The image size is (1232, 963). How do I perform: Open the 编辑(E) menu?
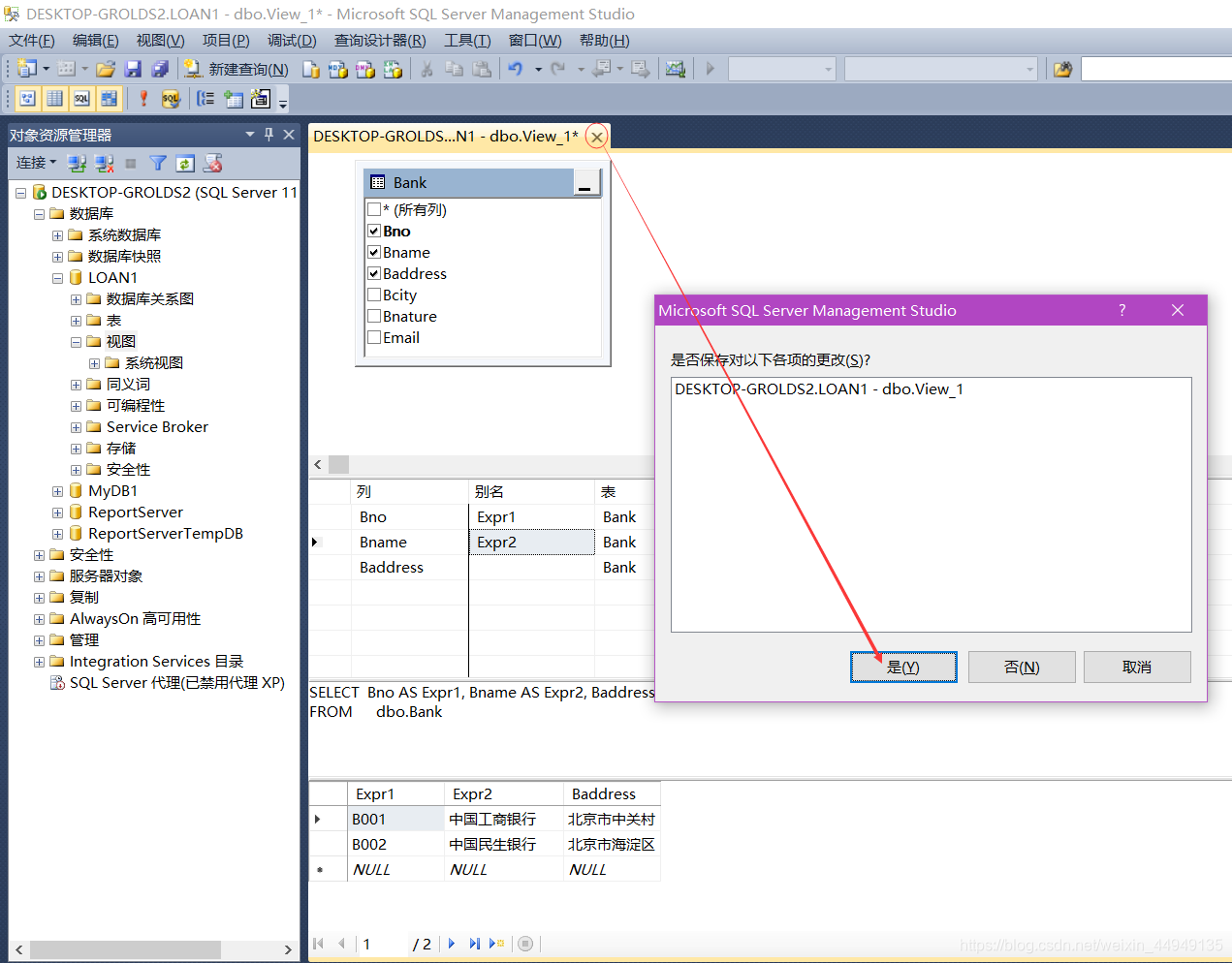[x=96, y=41]
